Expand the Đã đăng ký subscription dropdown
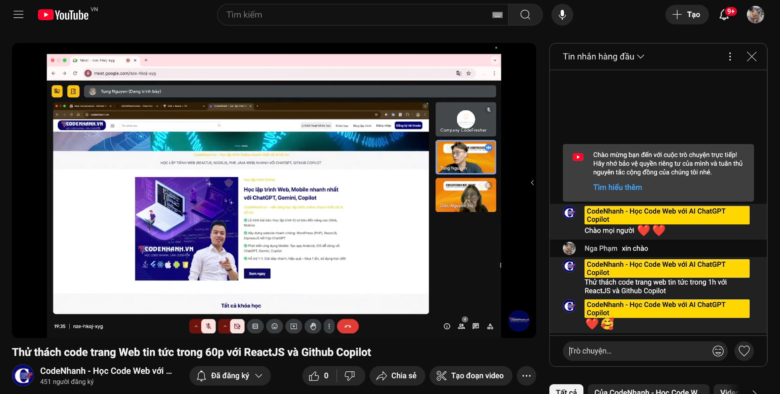780x394 pixels. click(230, 376)
